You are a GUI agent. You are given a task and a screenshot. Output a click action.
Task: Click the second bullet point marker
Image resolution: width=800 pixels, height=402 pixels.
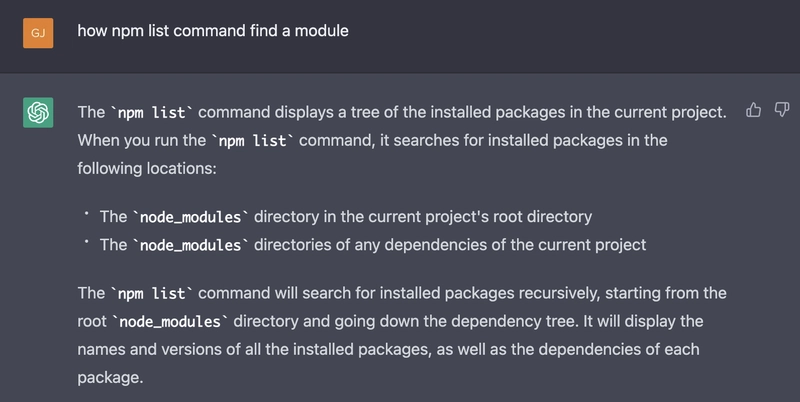coord(87,244)
